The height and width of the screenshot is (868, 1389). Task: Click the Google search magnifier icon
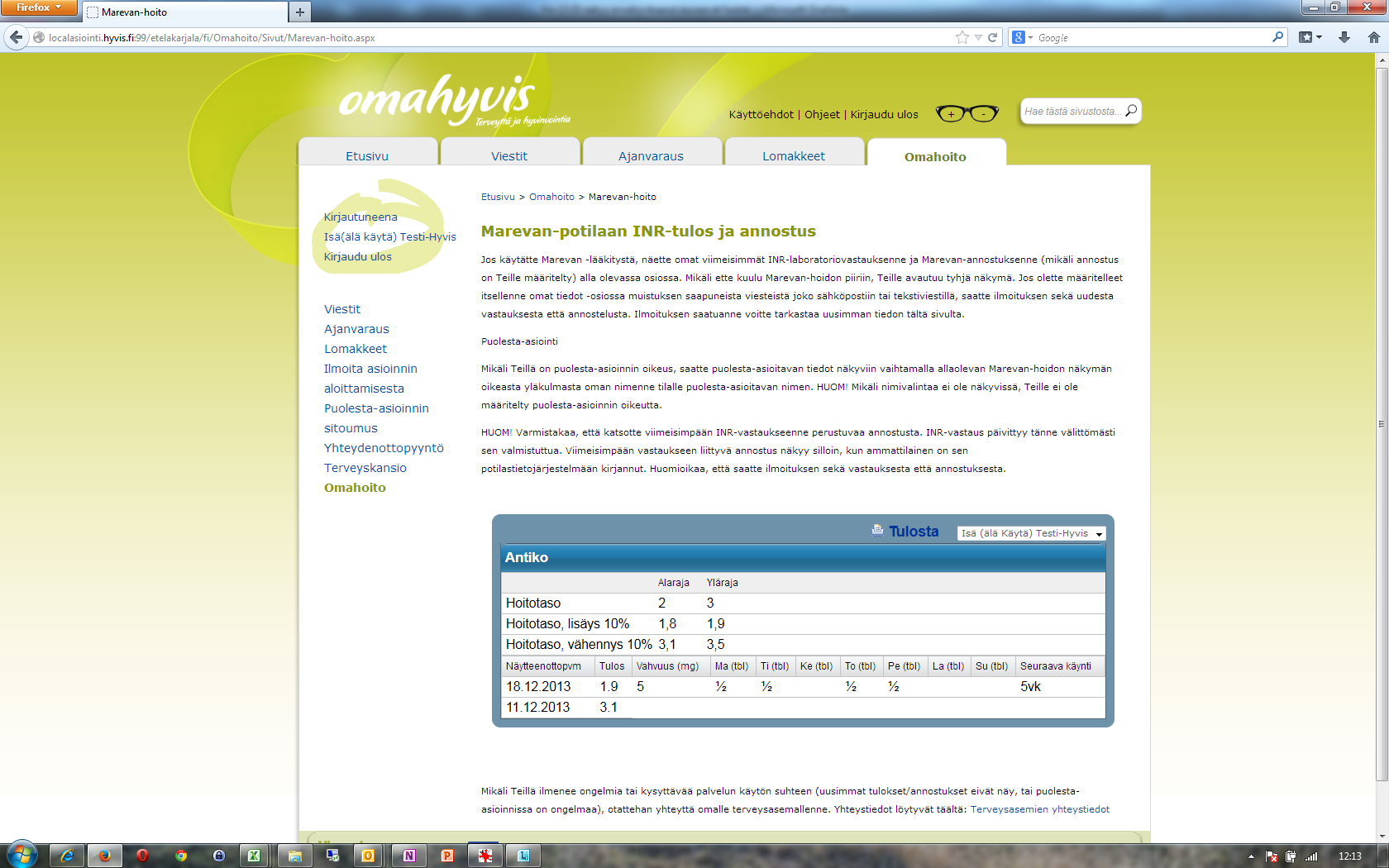pyautogui.click(x=1277, y=37)
